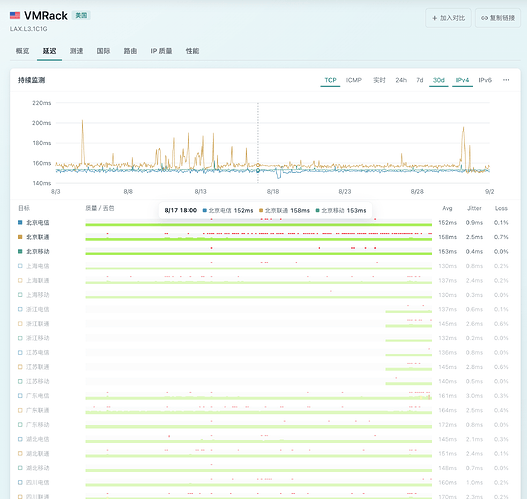Enable the 上海电信 series checkbox
527x499 pixels.
pyautogui.click(x=20, y=266)
